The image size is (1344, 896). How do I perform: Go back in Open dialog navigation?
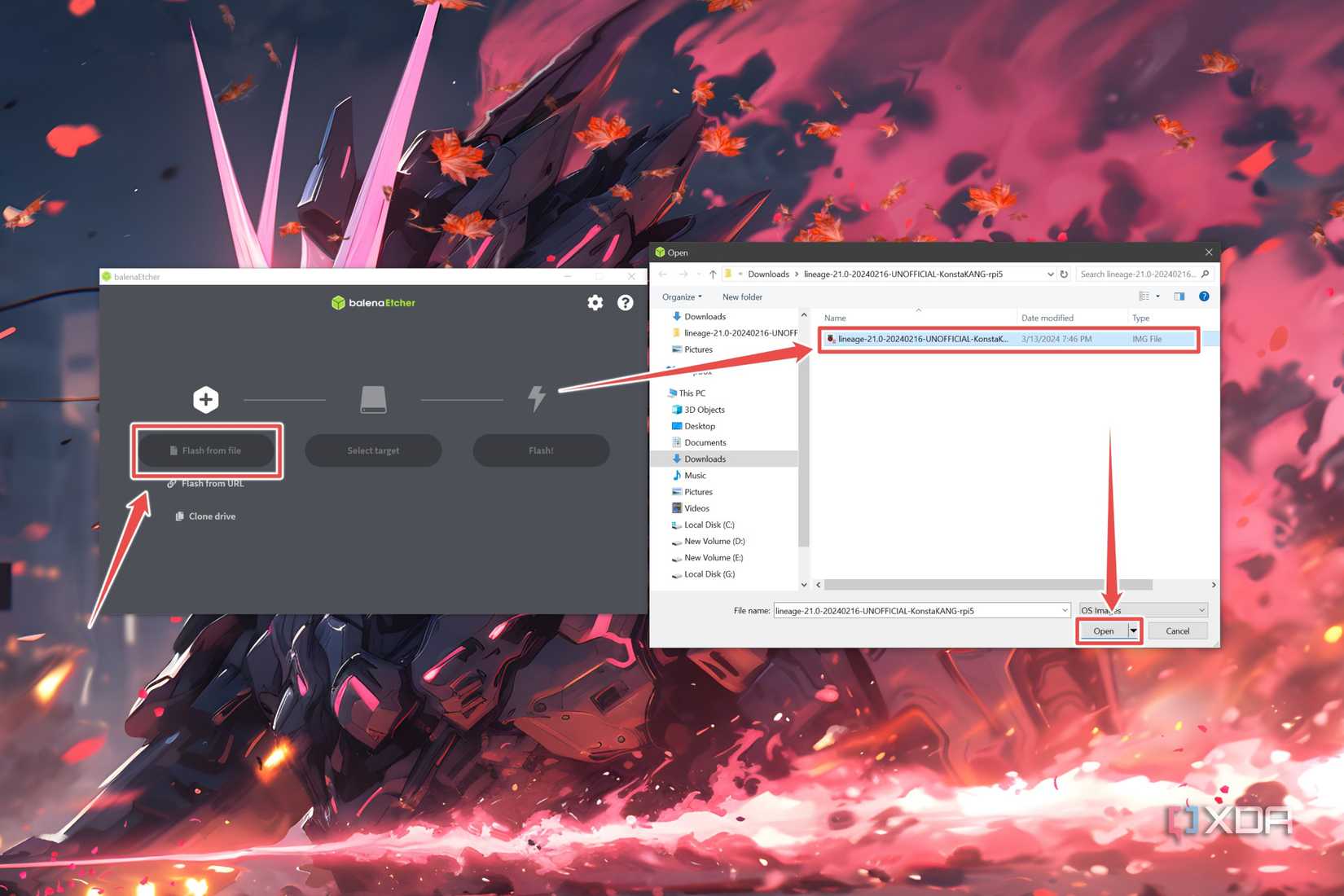coord(663,275)
